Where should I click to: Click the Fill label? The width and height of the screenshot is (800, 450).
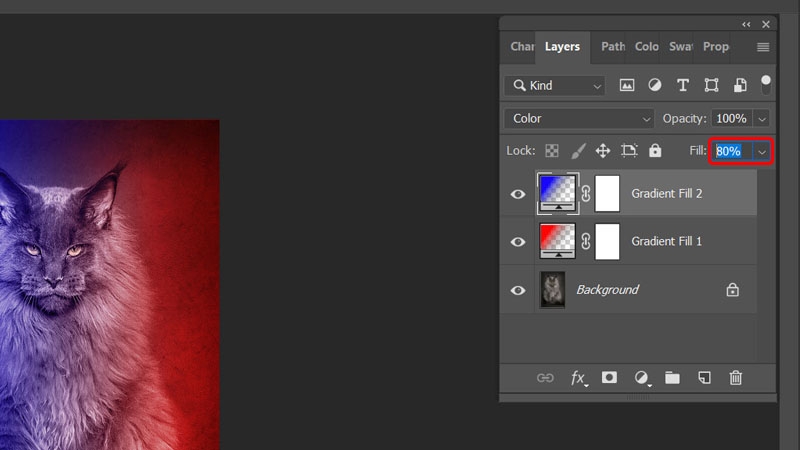697,151
